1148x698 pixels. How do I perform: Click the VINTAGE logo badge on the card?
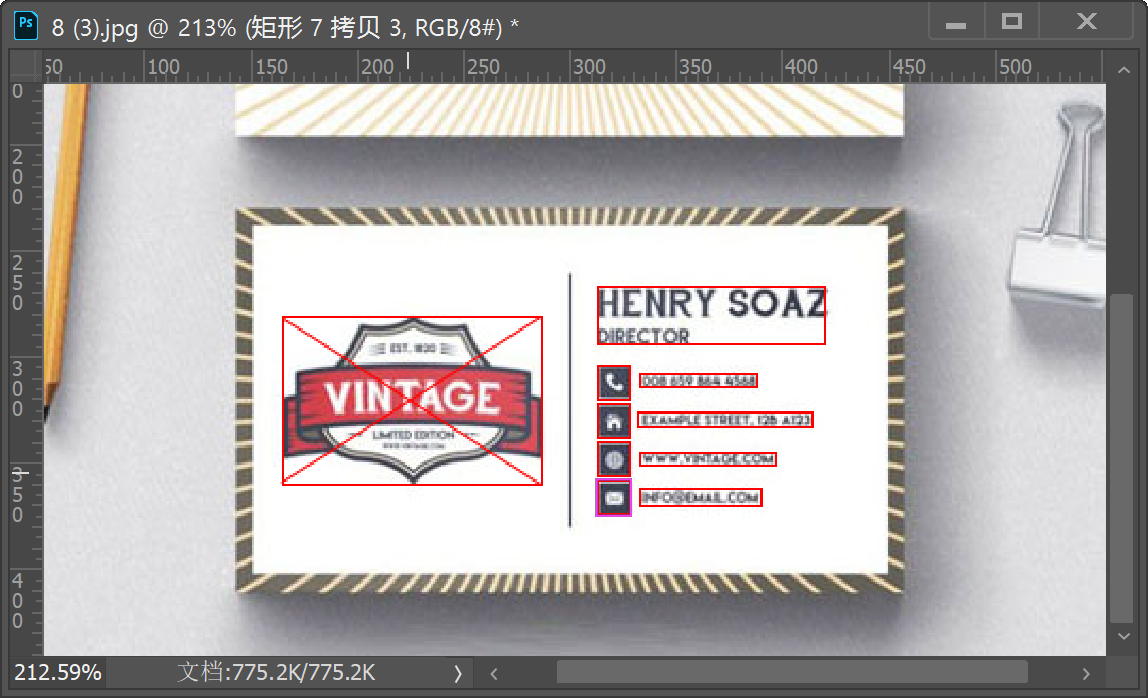[x=412, y=401]
